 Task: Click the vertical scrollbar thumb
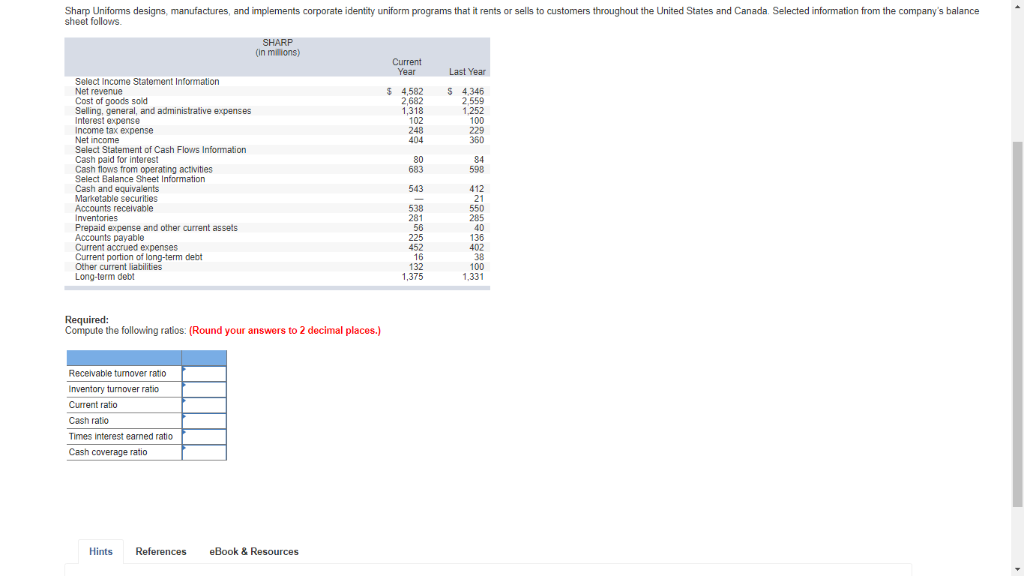point(1017,324)
